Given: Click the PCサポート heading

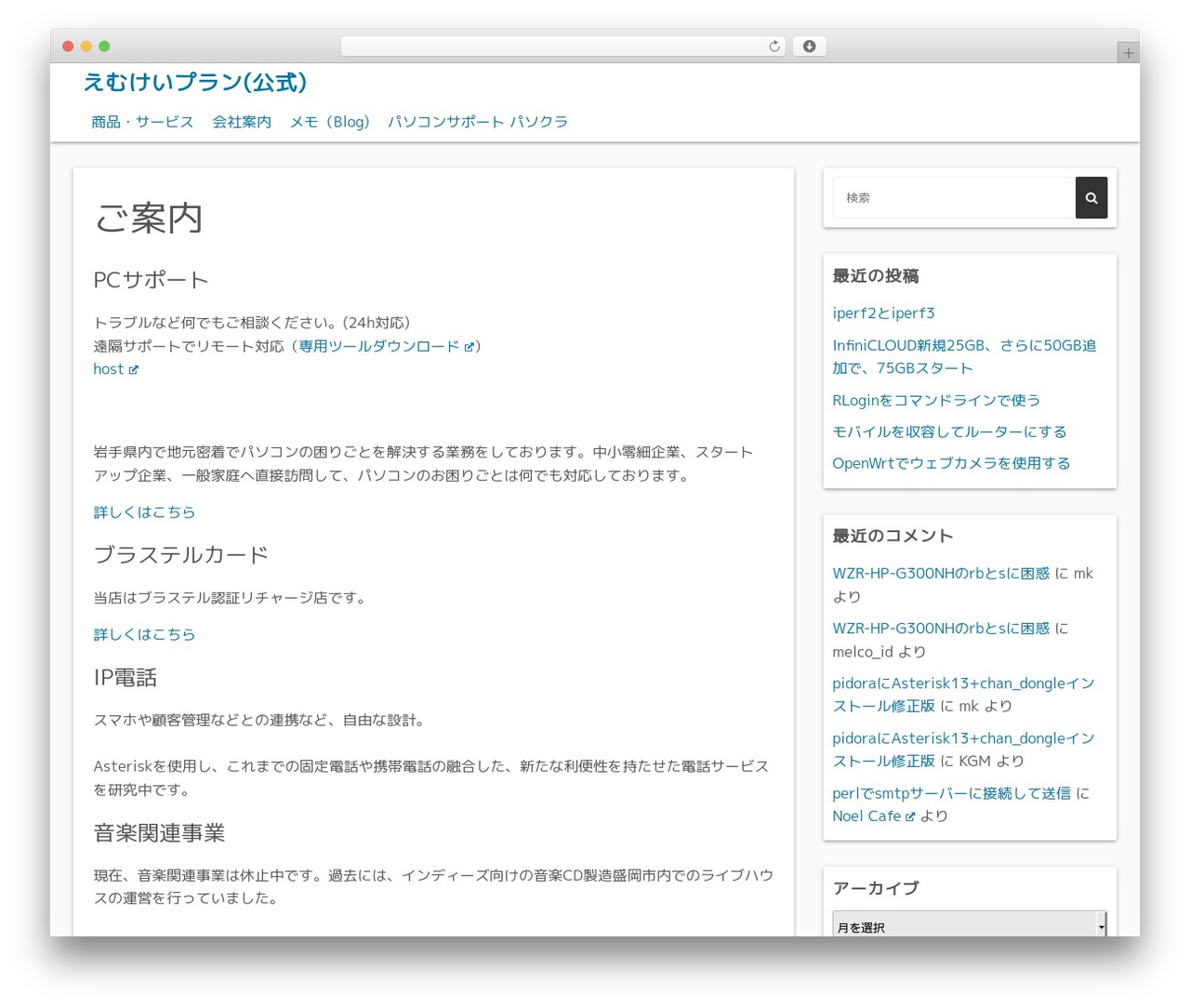Looking at the screenshot, I should tap(151, 280).
